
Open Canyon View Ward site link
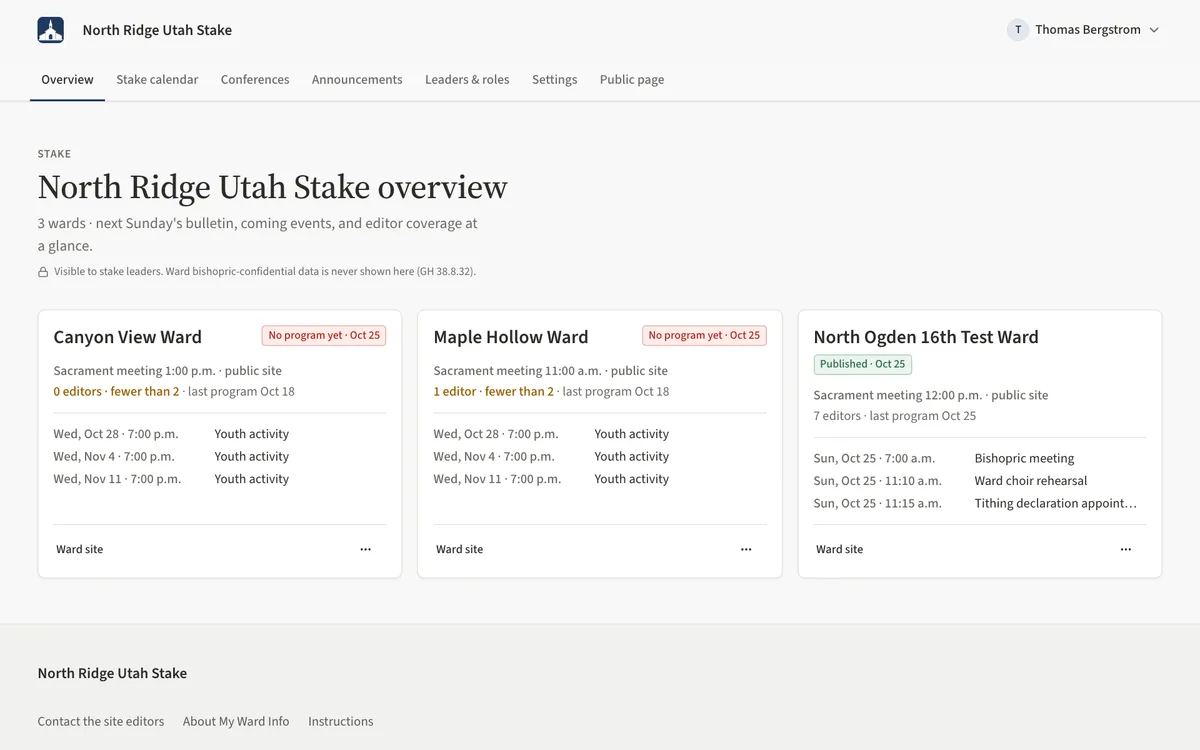click(80, 549)
